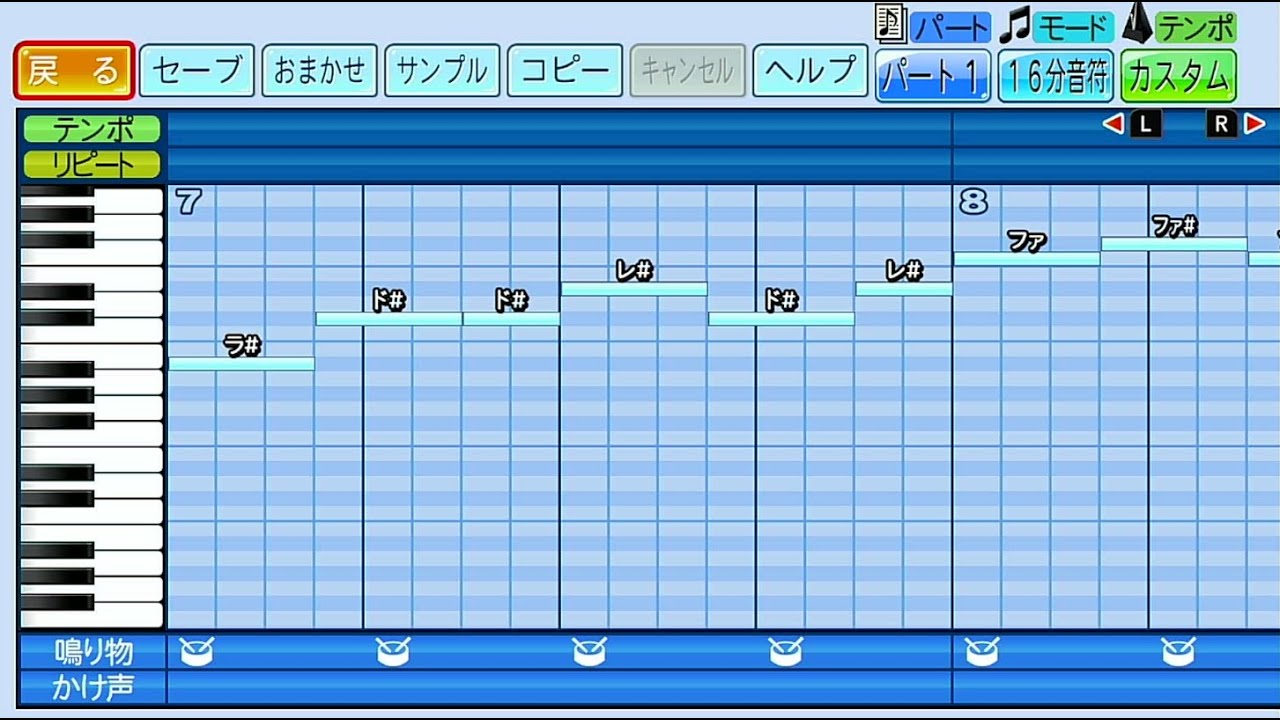Image resolution: width=1280 pixels, height=720 pixels.
Task: Select the ファ note in measure 8
Action: [x=1027, y=259]
